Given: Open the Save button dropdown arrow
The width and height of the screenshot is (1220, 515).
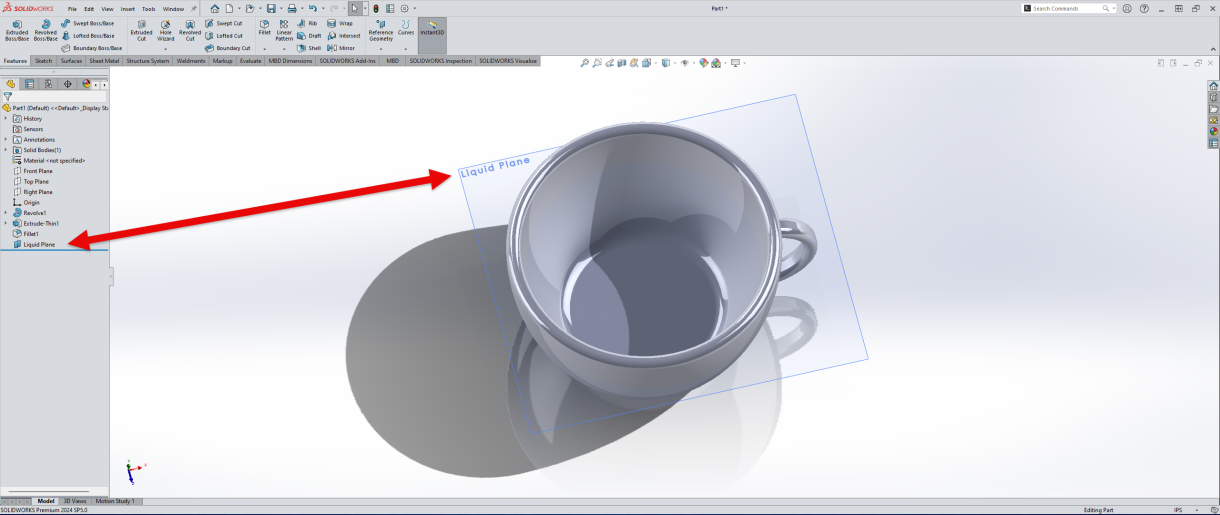Looking at the screenshot, I should click(281, 8).
